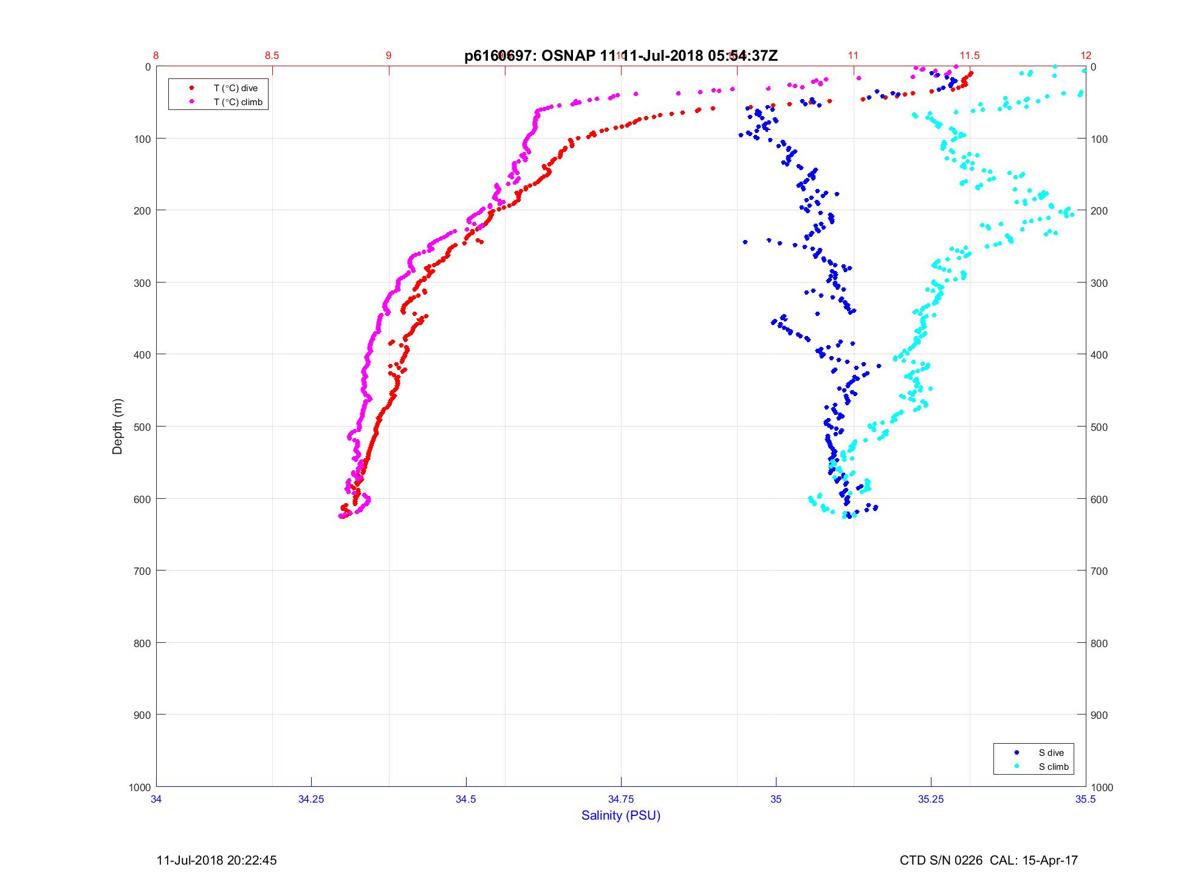Click the '800' depth tick on left axis
This screenshot has height=885, width=1200.
pos(141,643)
